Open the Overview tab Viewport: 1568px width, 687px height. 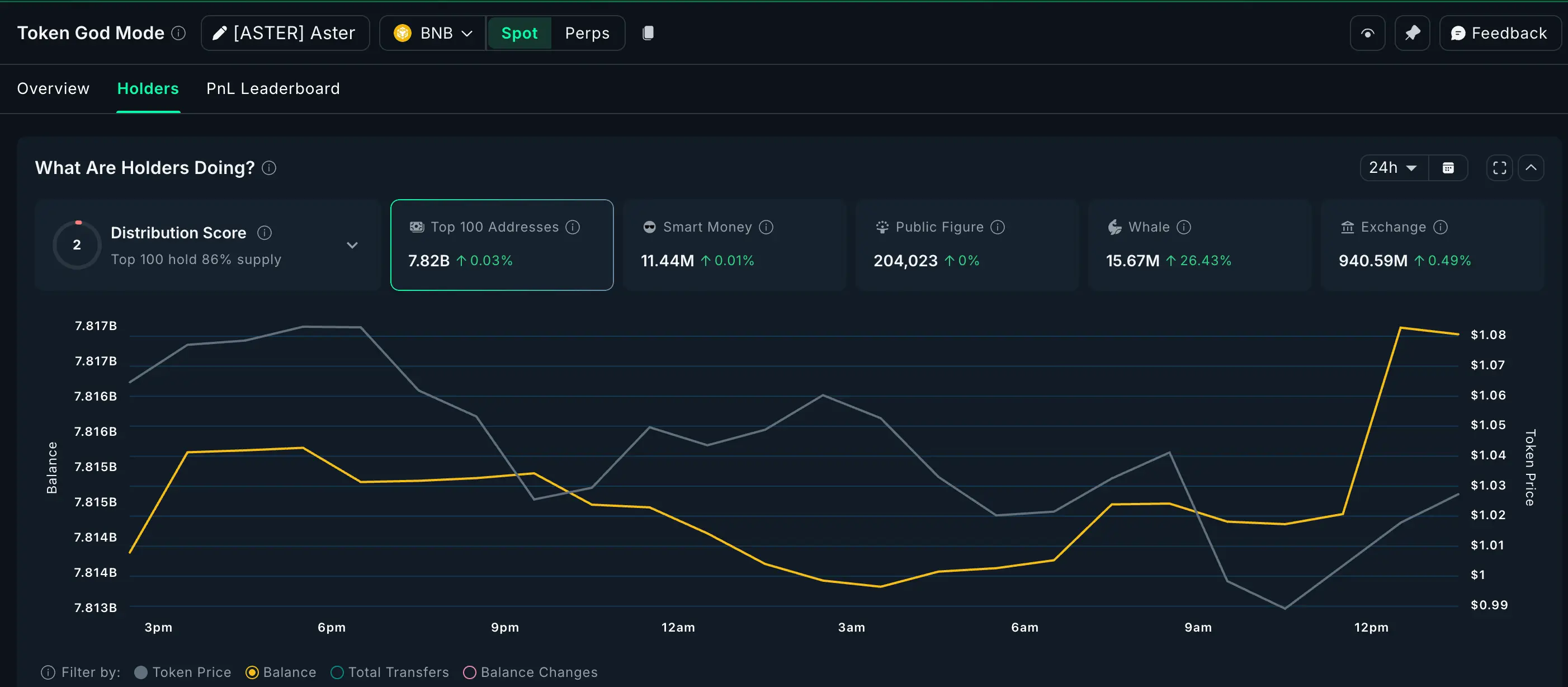pos(53,88)
